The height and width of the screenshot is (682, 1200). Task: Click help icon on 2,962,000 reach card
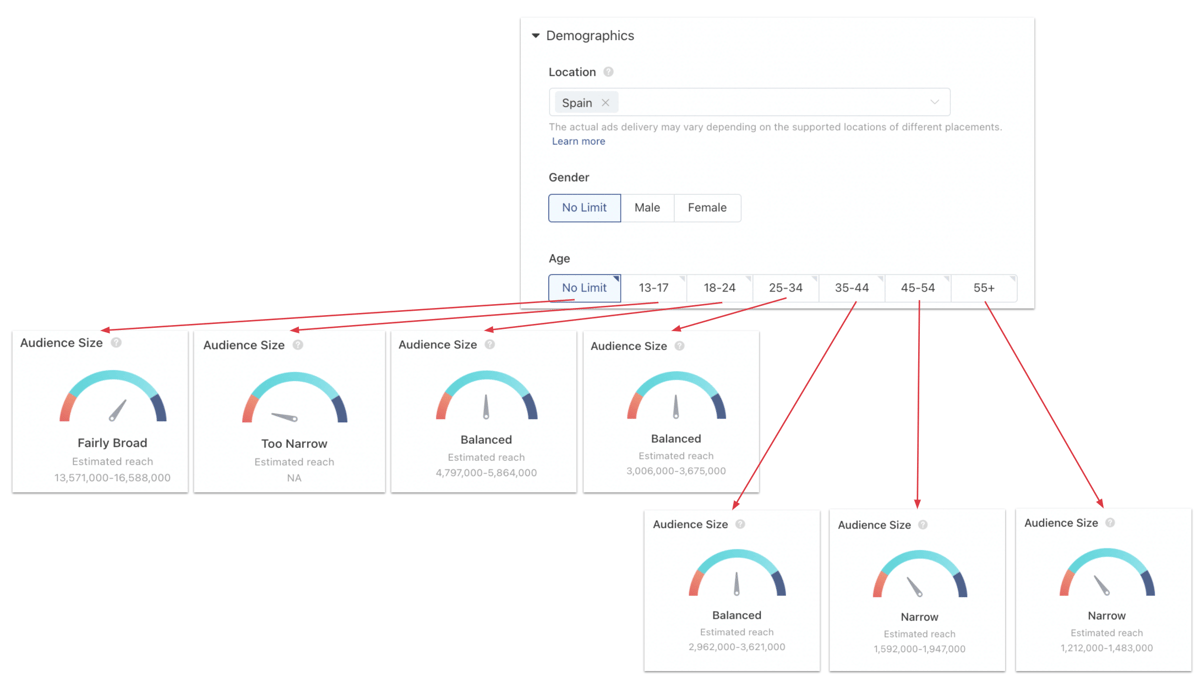[x=740, y=524]
